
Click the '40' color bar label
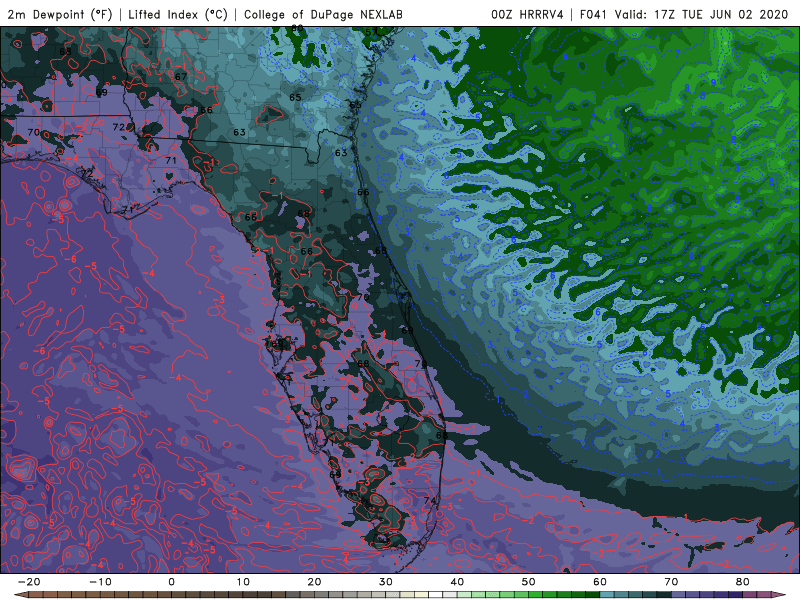pyautogui.click(x=457, y=582)
